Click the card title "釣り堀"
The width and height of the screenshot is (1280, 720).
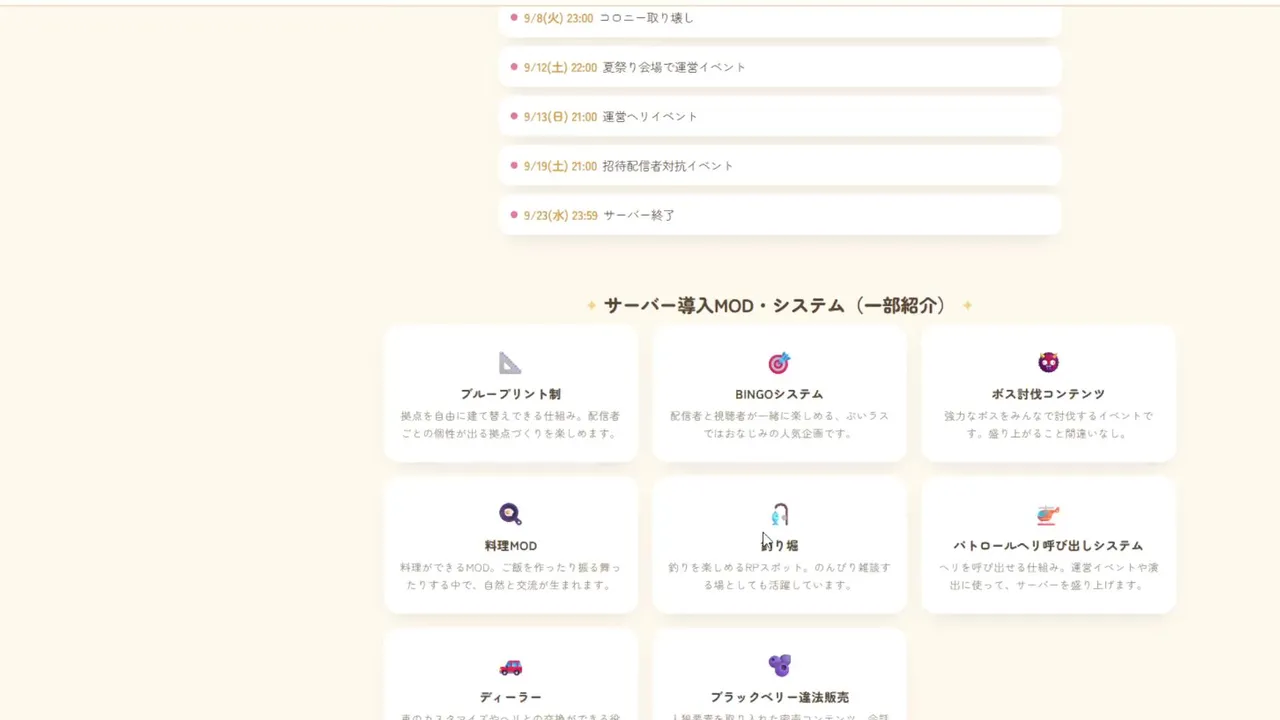click(779, 546)
